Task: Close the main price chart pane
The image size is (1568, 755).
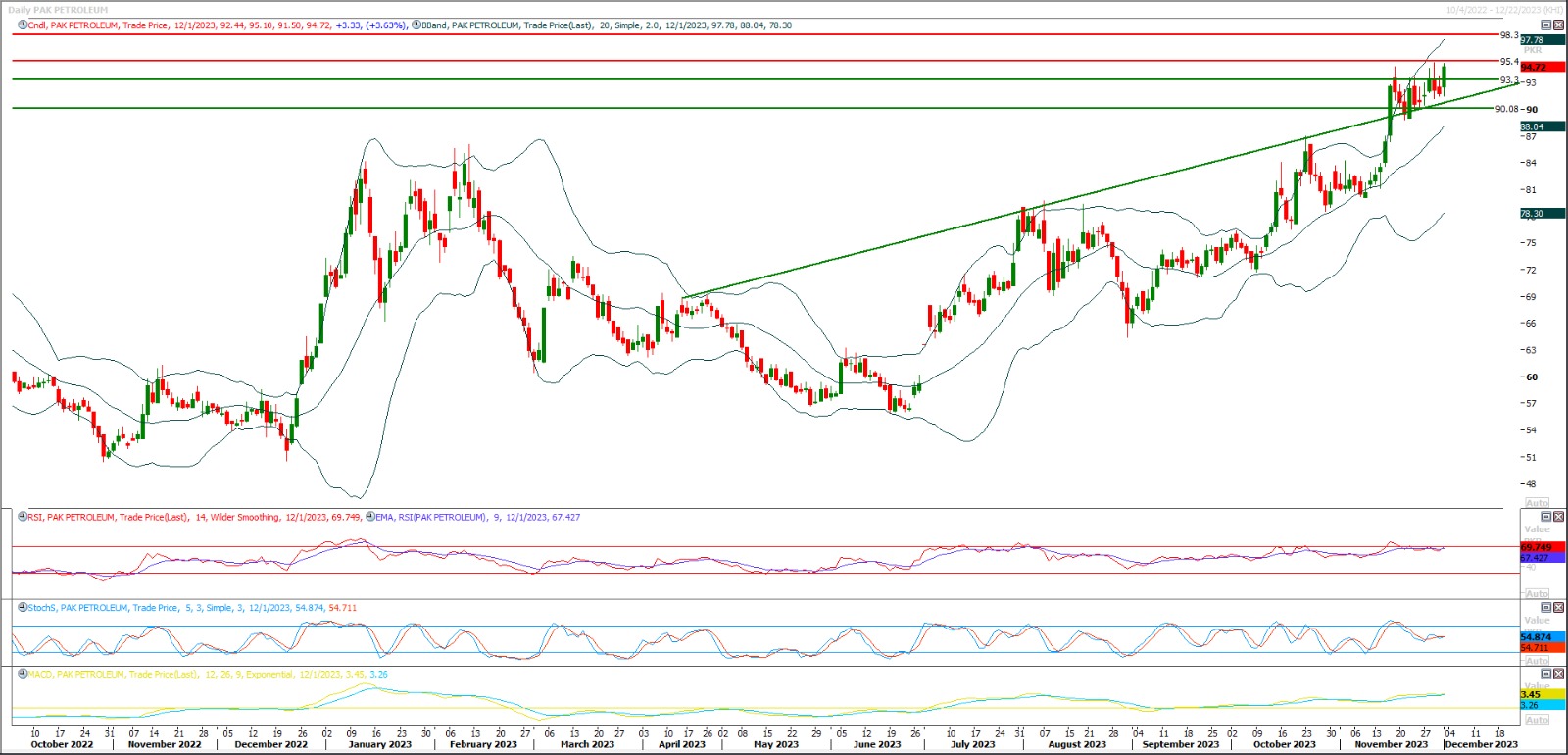Action: (x=1559, y=25)
